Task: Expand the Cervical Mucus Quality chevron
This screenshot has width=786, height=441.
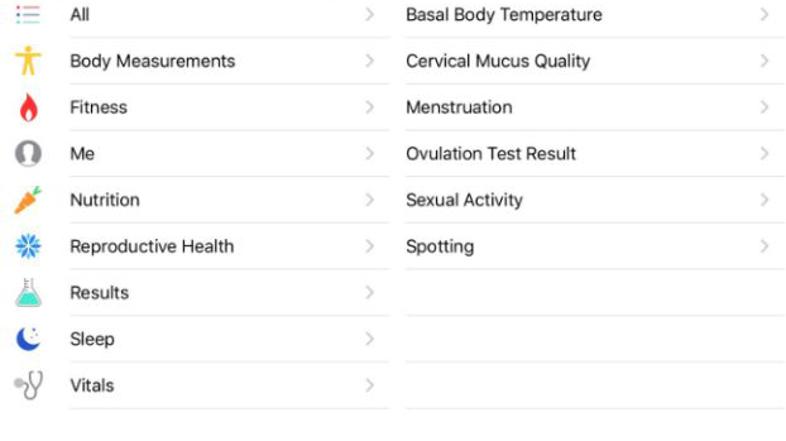Action: pyautogui.click(x=764, y=61)
